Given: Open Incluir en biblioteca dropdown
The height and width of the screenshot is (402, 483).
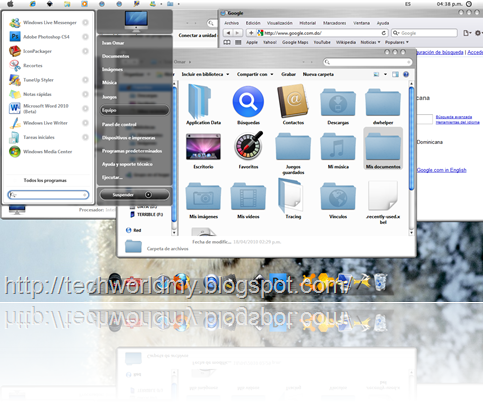Looking at the screenshot, I should (x=205, y=74).
